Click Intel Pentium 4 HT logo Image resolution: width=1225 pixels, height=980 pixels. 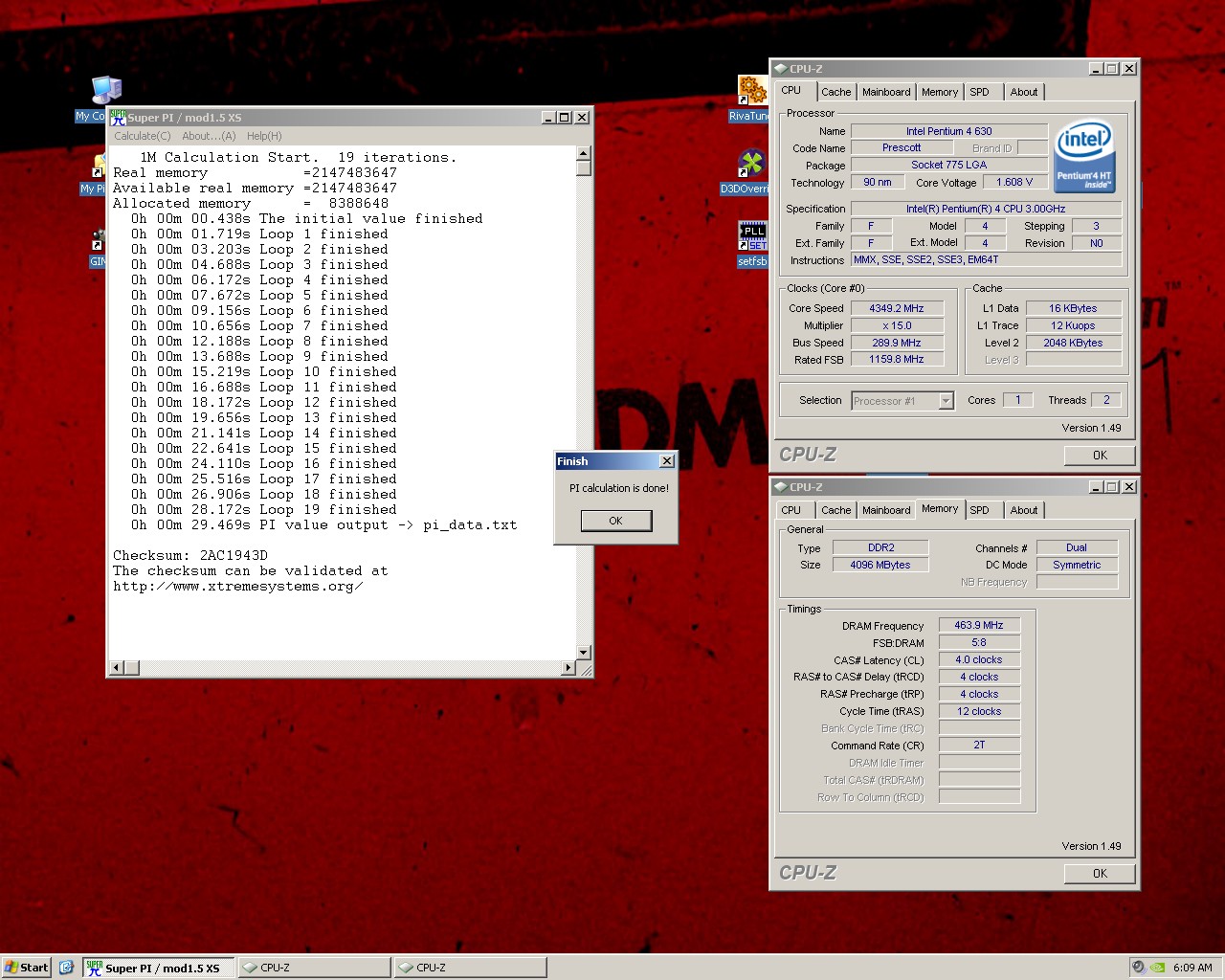1084,156
